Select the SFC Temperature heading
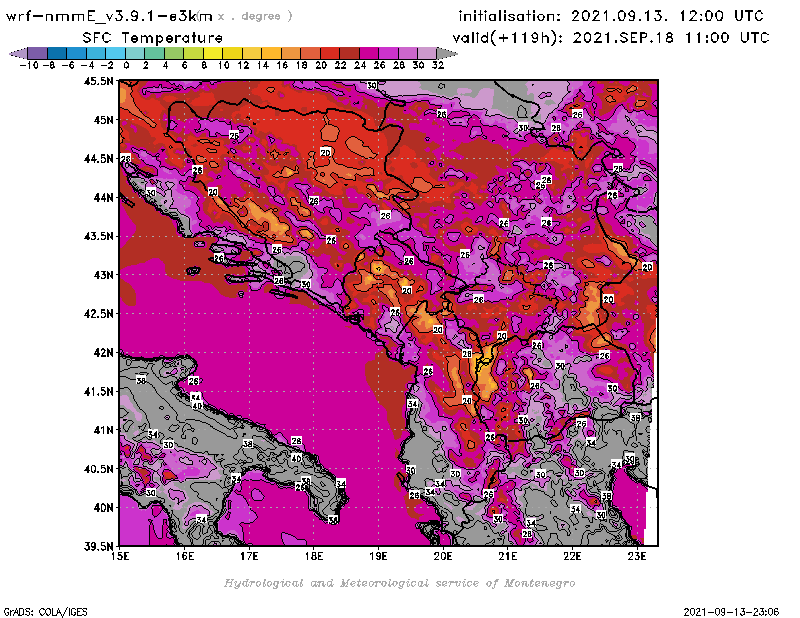The height and width of the screenshot is (618, 800). (153, 38)
